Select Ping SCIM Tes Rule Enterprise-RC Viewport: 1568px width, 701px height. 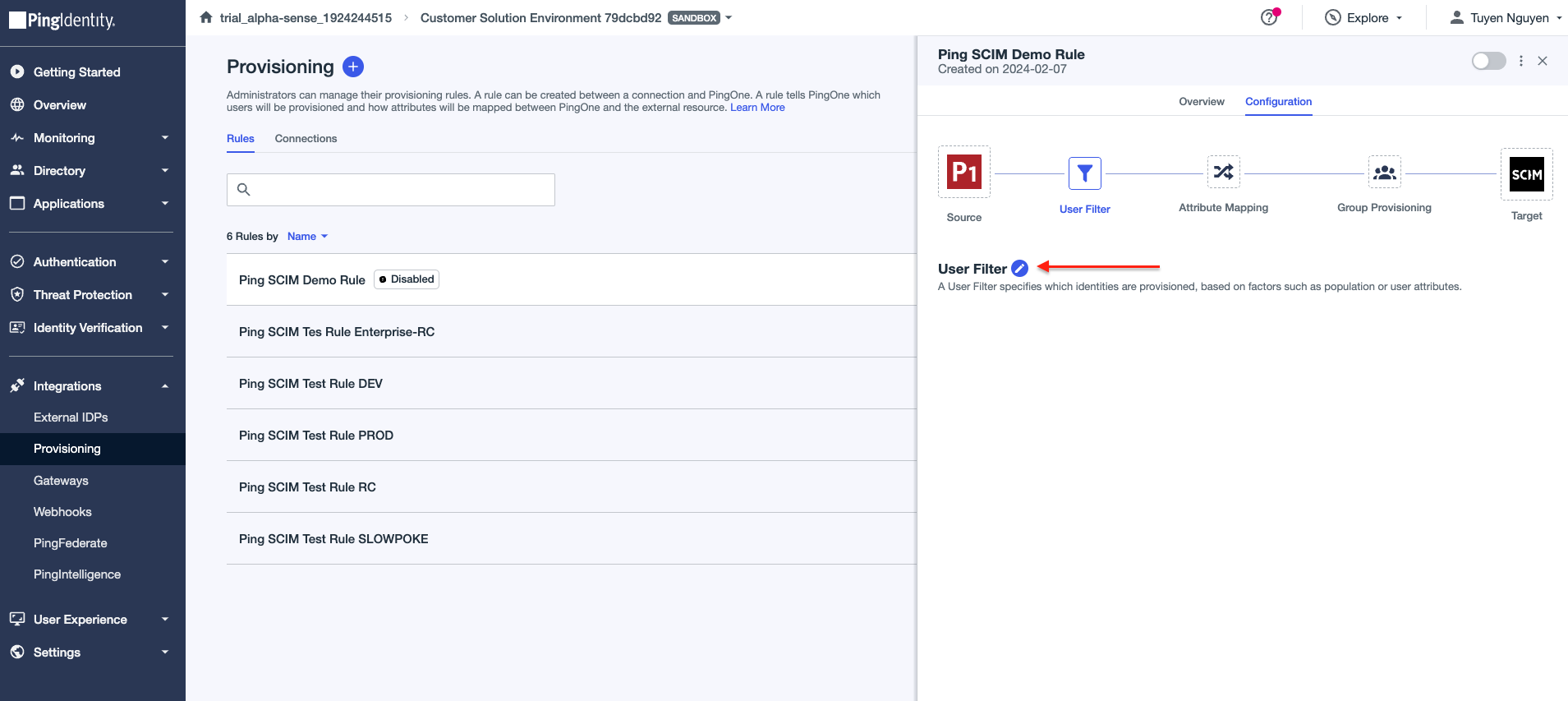[x=572, y=331]
